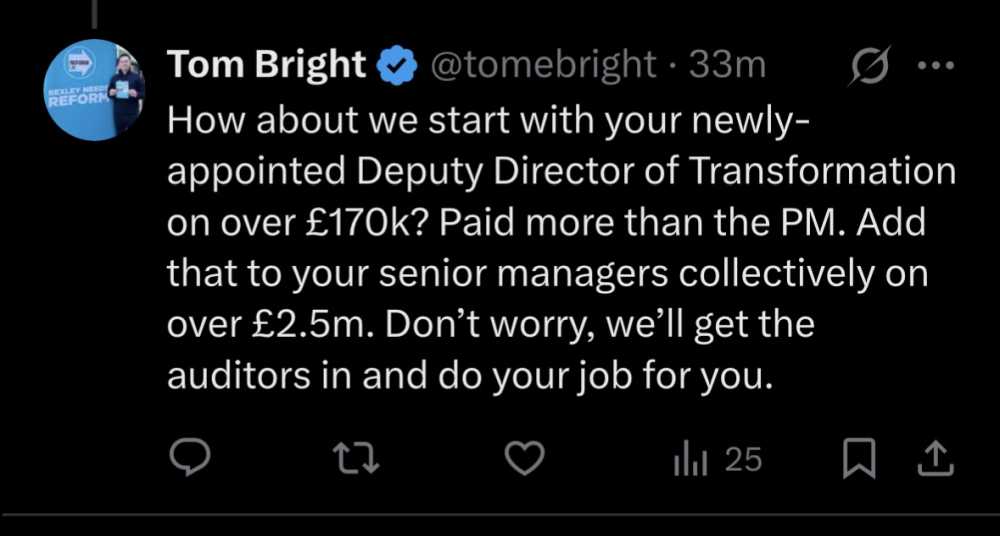This screenshot has height=536, width=1000.
Task: Open Tom Bright's profile via display name
Action: pos(267,65)
